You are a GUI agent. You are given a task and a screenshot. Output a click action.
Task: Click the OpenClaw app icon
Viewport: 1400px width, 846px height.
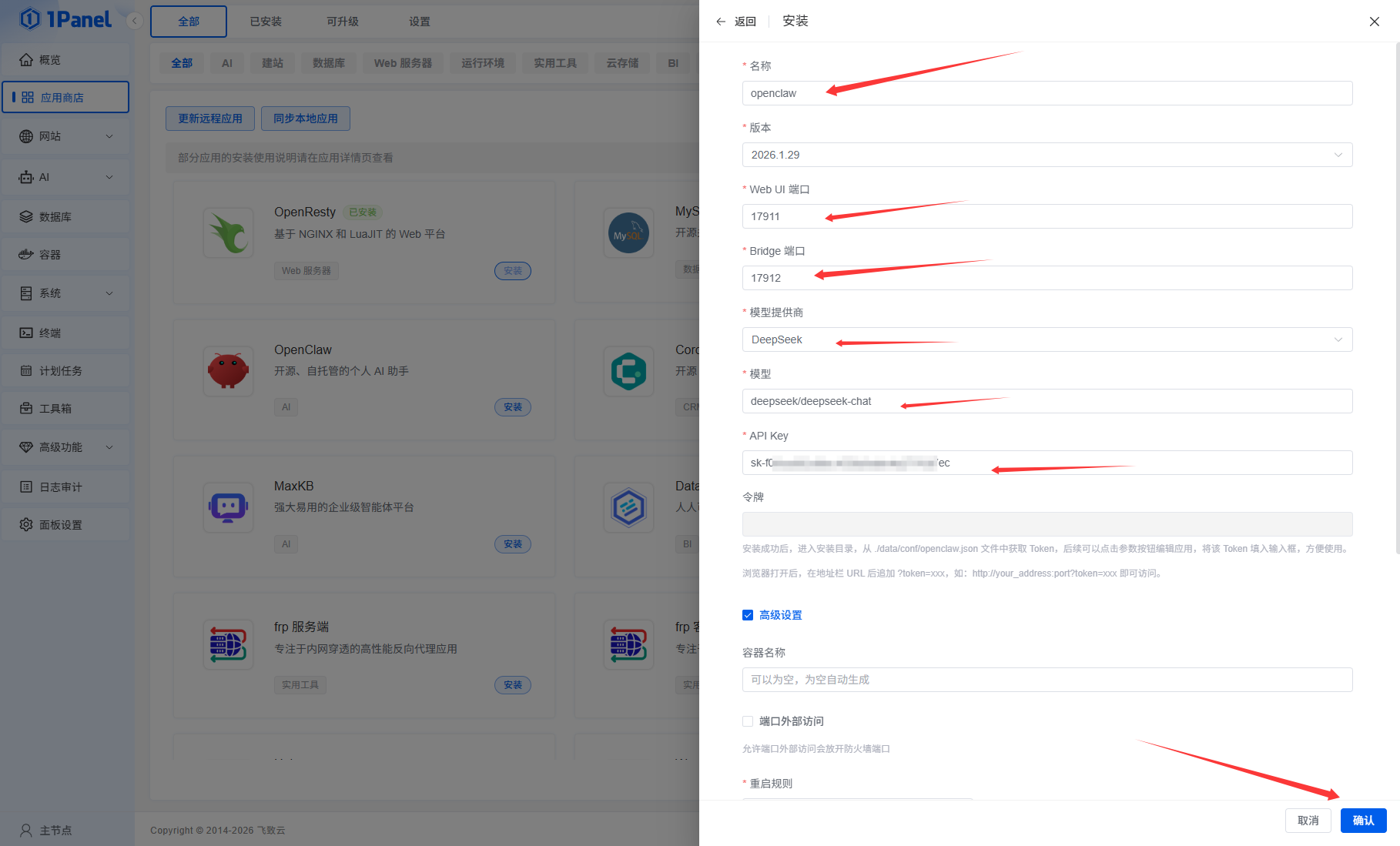click(x=228, y=371)
